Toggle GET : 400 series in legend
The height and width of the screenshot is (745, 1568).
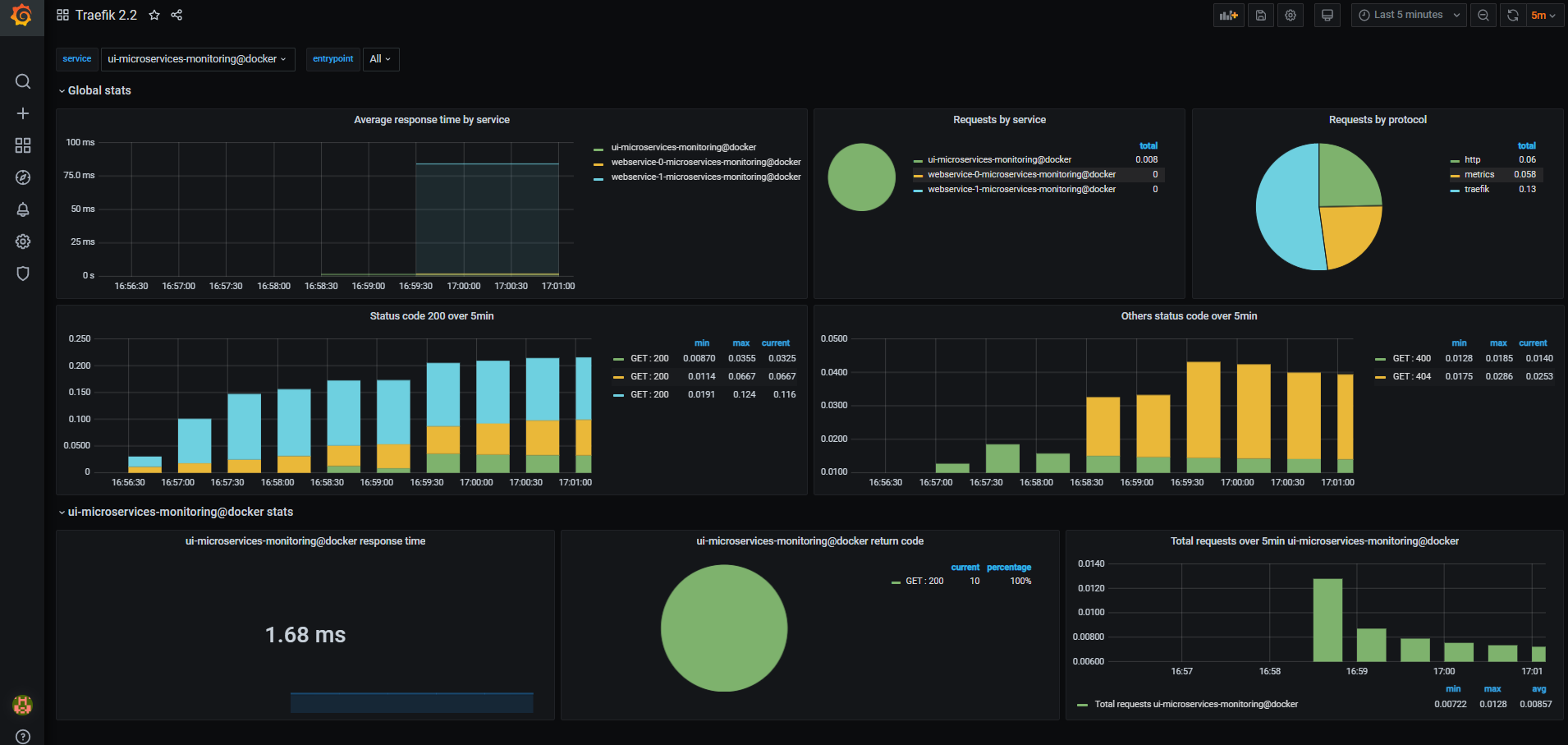[x=1411, y=358]
